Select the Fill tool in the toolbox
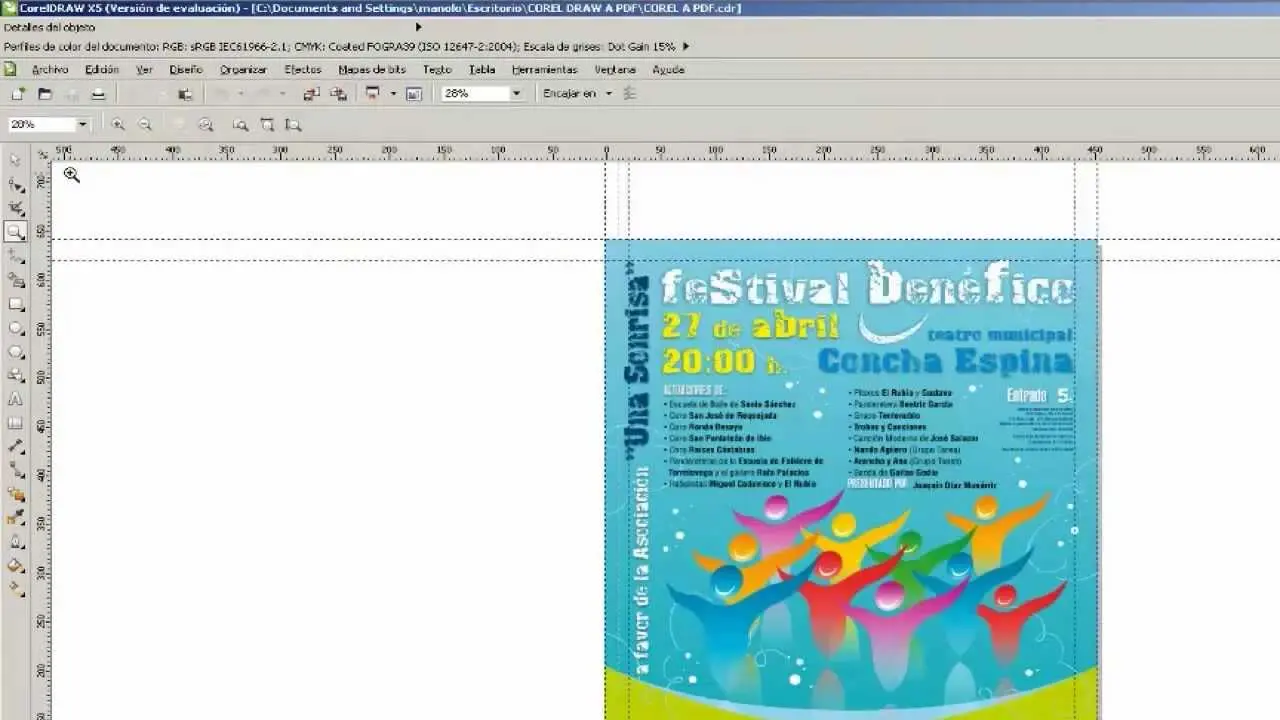The width and height of the screenshot is (1280, 720). point(15,566)
